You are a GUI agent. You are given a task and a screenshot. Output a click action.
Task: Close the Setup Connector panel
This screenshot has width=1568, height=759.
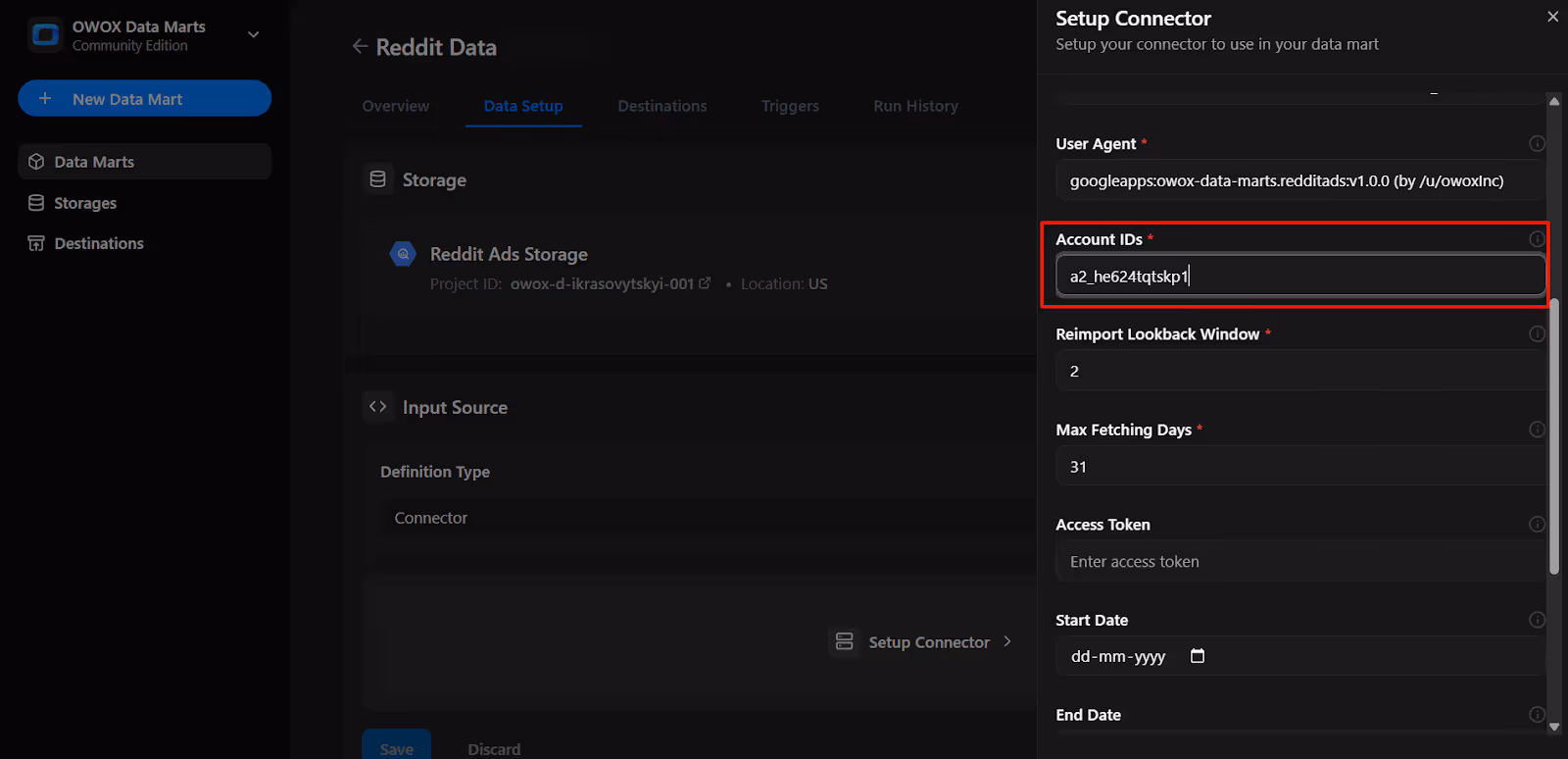click(1552, 17)
